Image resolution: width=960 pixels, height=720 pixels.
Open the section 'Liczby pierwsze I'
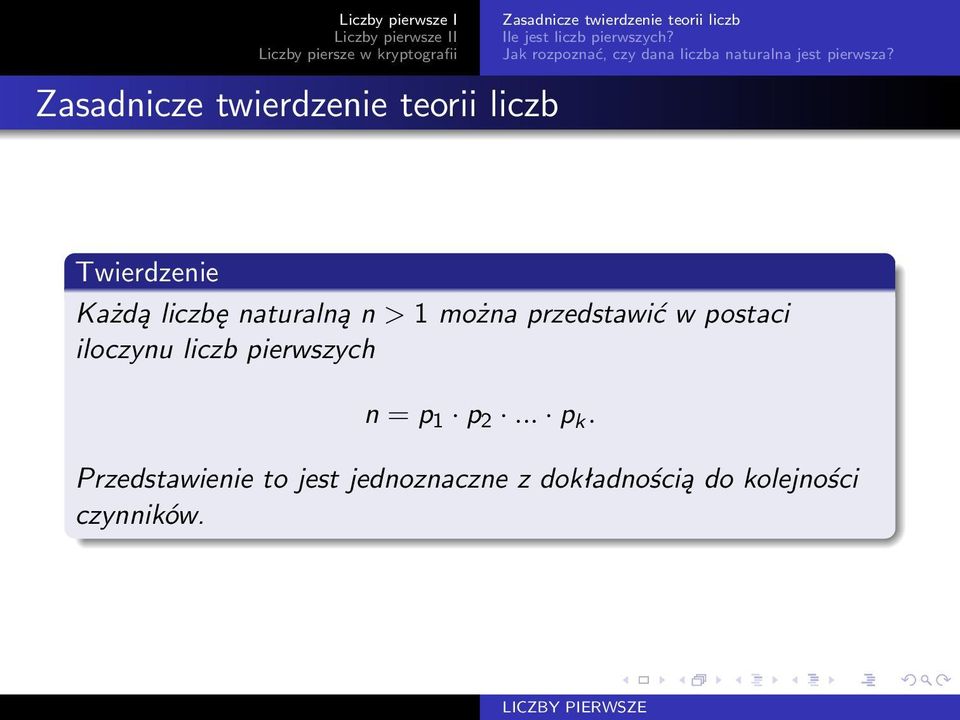[398, 20]
